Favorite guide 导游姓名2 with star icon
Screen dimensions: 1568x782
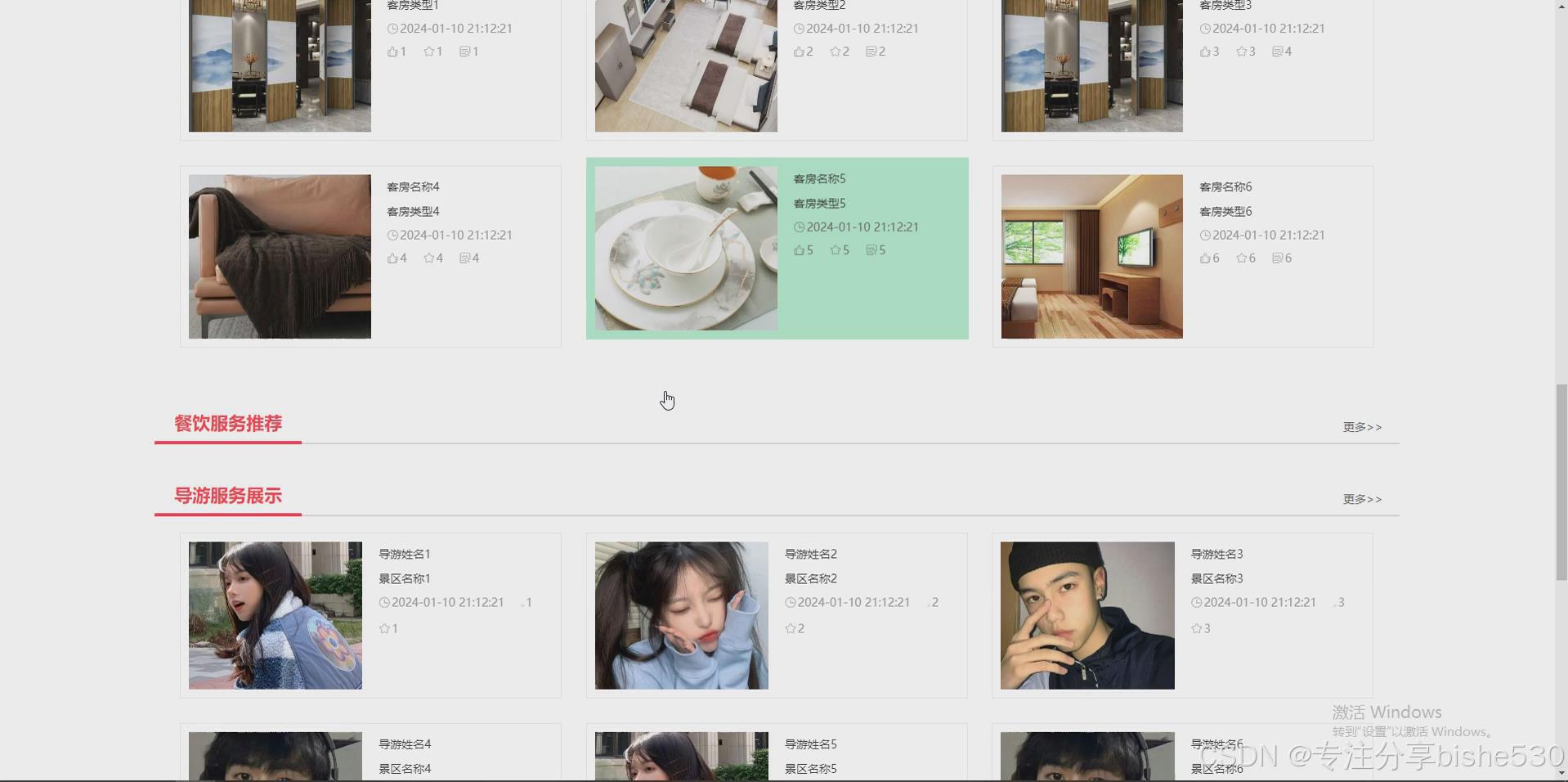point(791,629)
